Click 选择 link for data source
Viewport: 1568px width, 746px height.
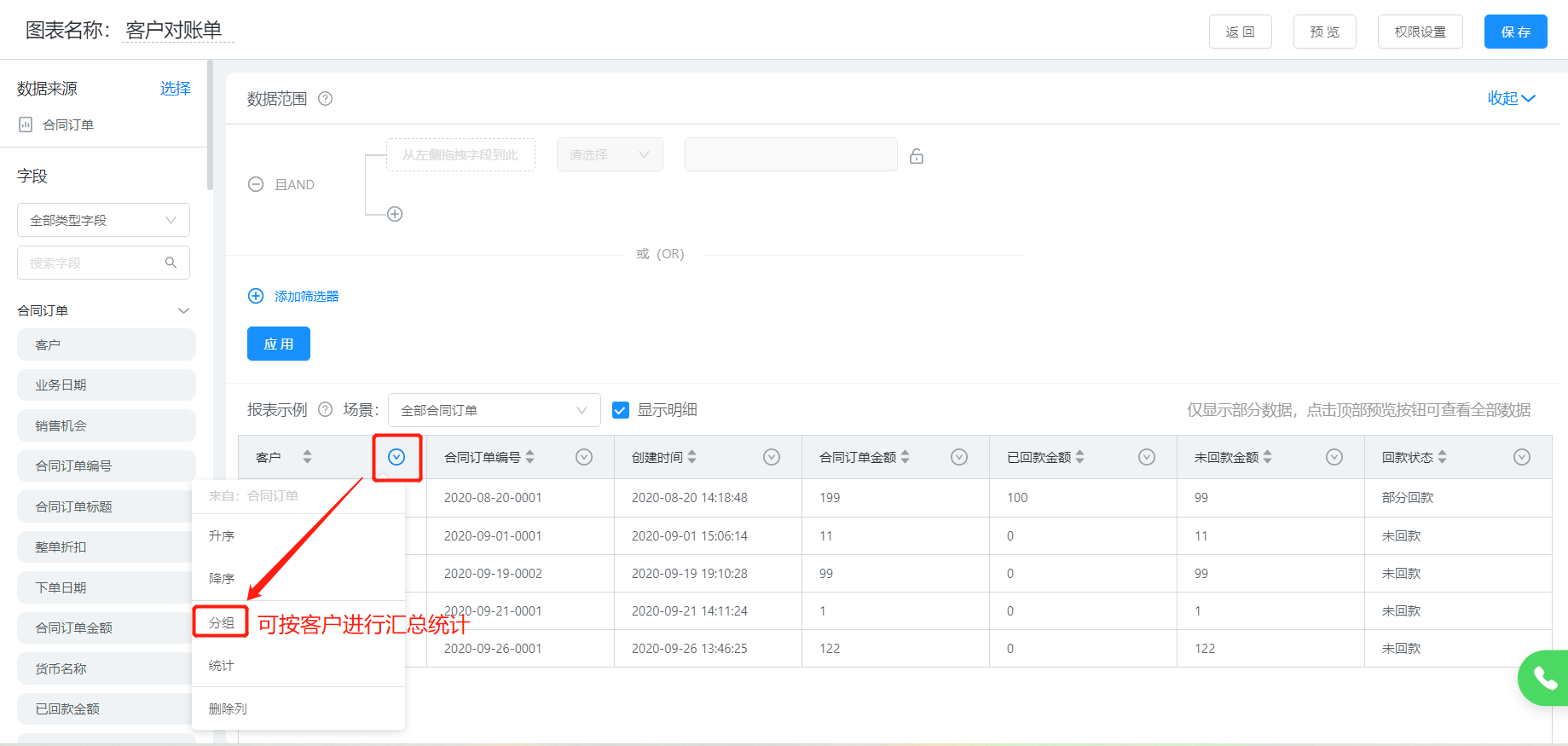[176, 88]
